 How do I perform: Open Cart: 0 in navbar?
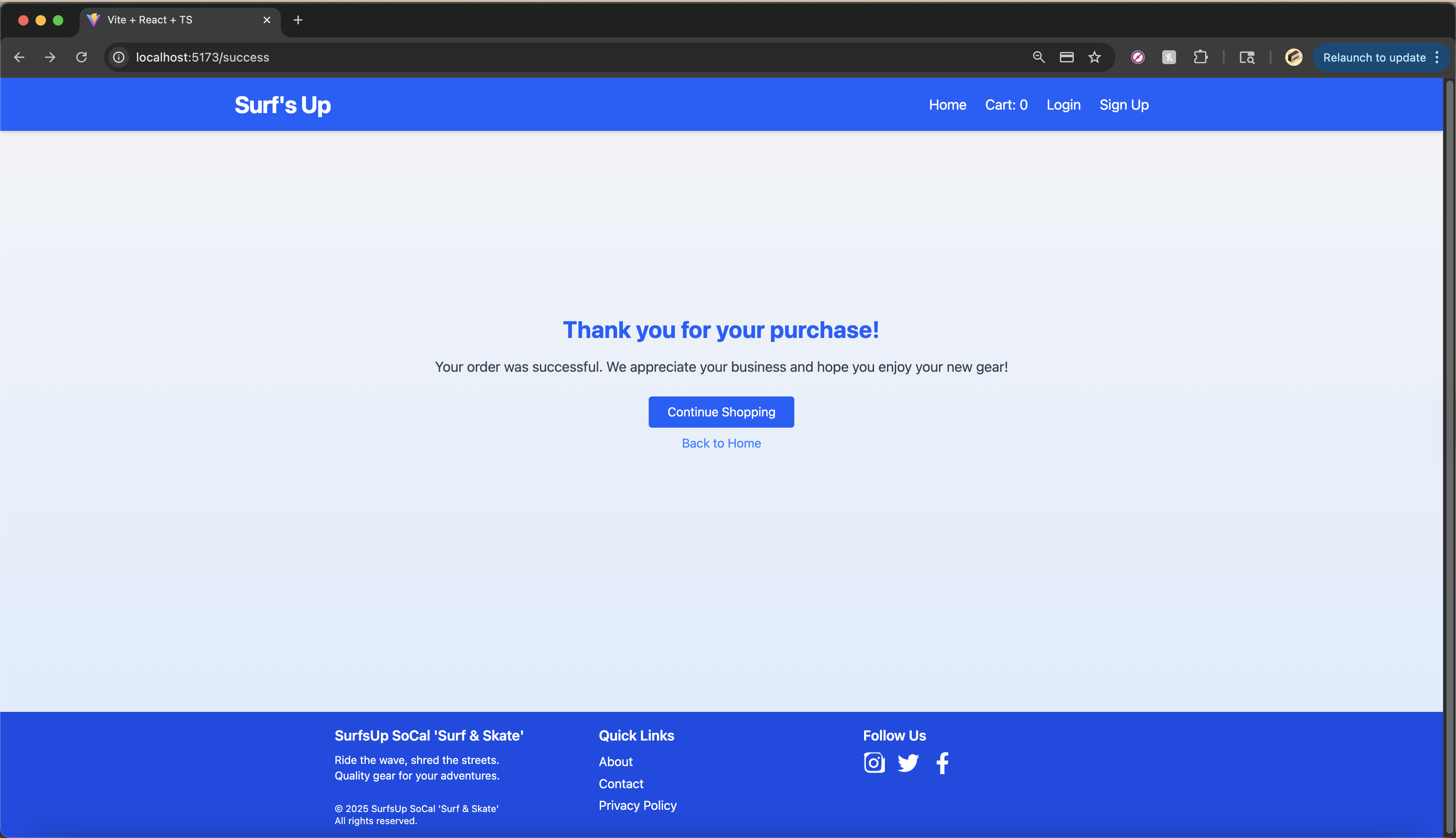1006,105
